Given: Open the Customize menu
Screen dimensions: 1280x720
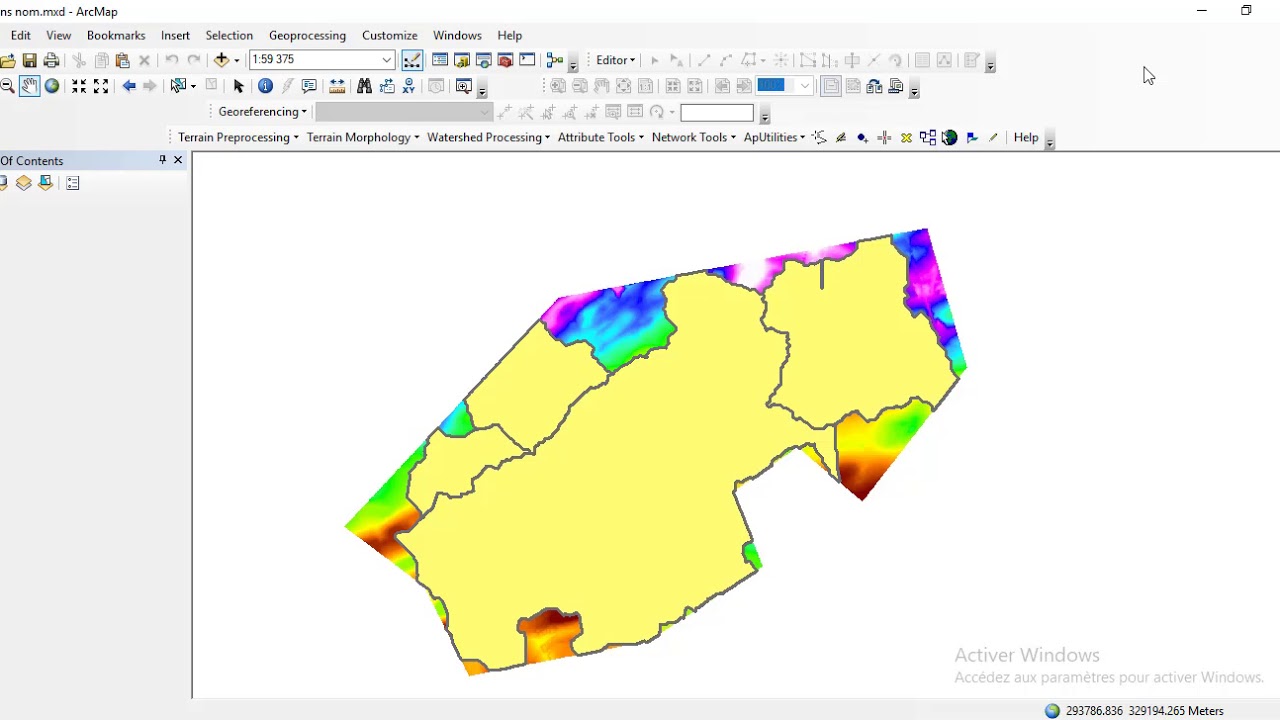Looking at the screenshot, I should coord(390,35).
